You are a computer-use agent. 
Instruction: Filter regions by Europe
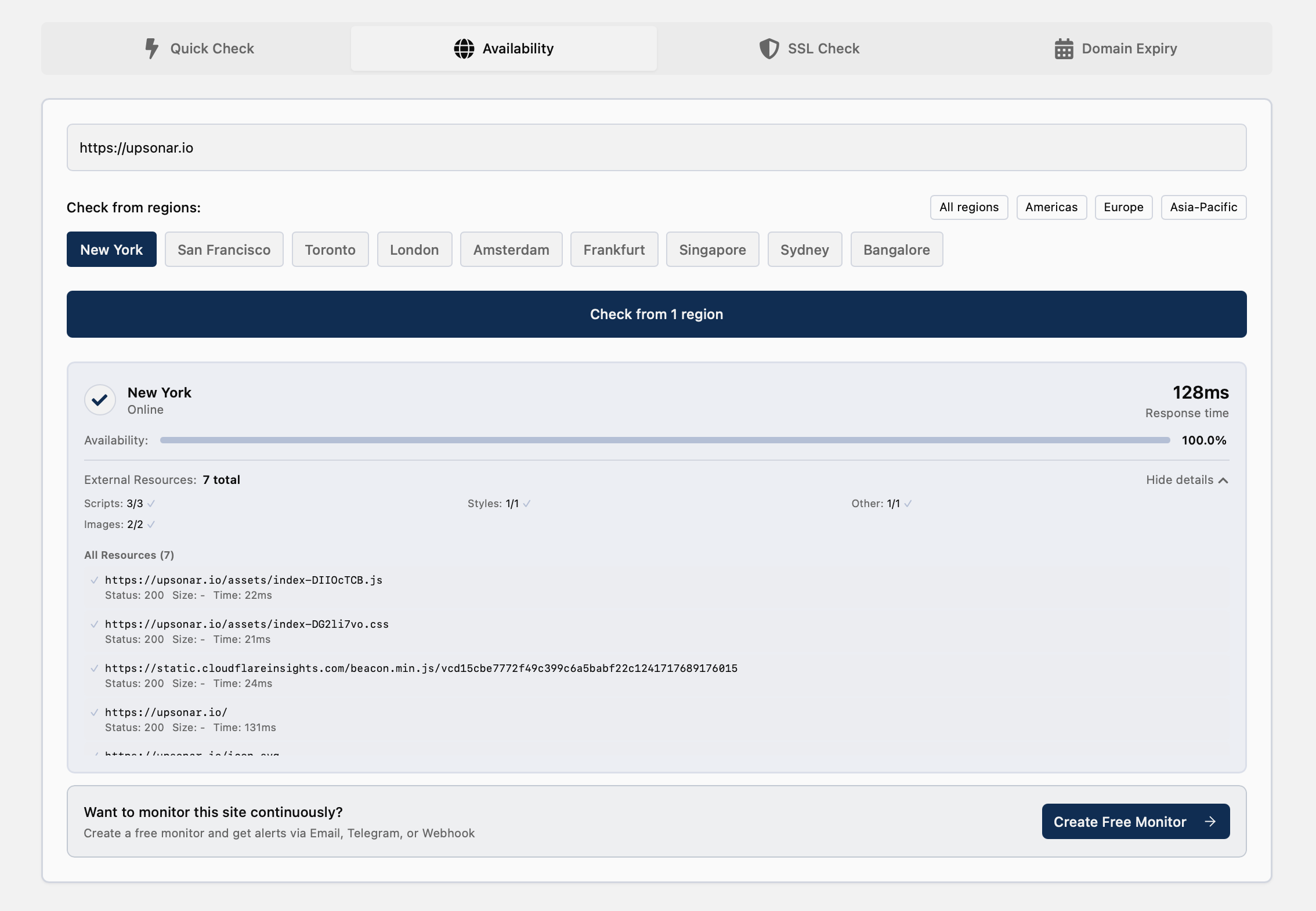(1123, 207)
